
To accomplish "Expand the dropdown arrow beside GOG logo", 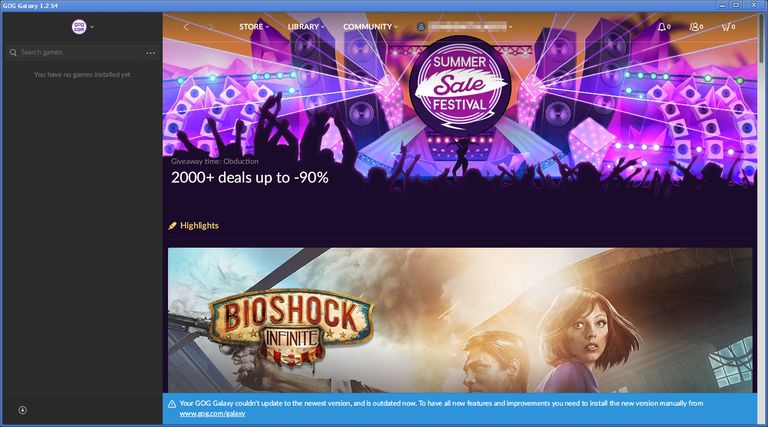I will (x=92, y=27).
